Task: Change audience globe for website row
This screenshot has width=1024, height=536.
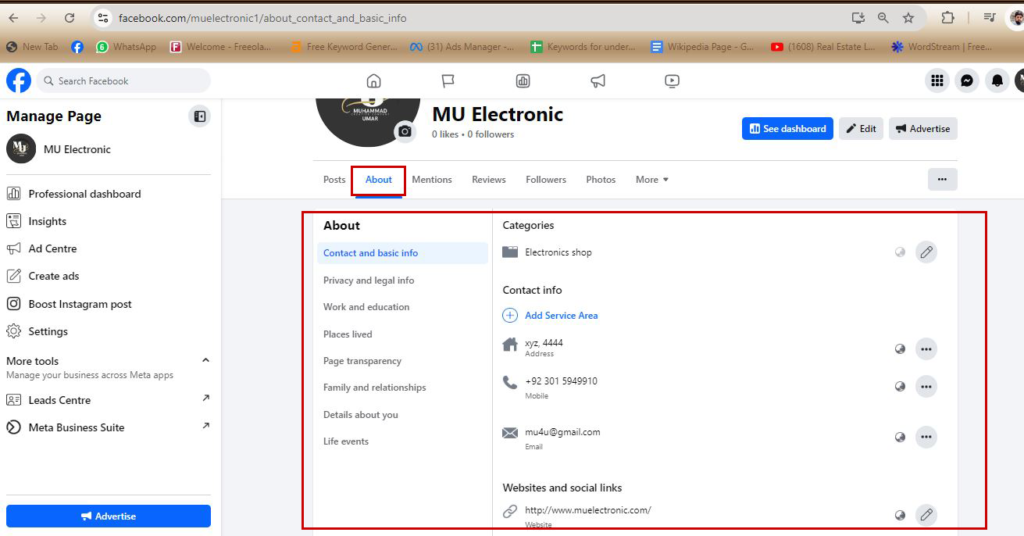Action: tap(900, 514)
